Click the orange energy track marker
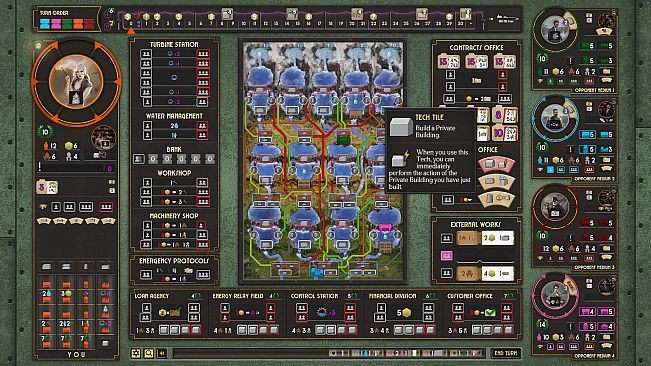The height and width of the screenshot is (366, 651). pos(131,30)
